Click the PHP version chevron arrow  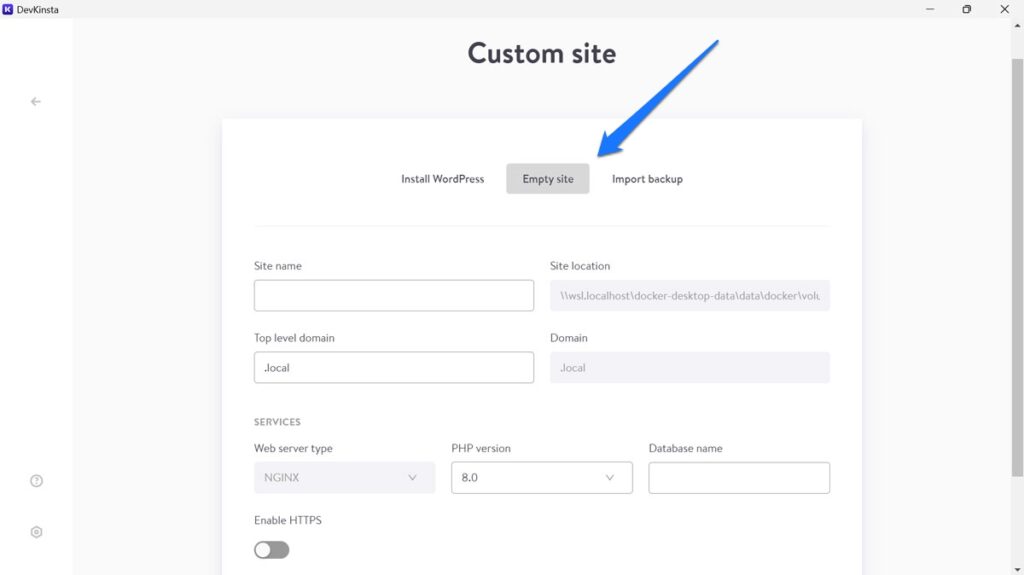point(610,478)
